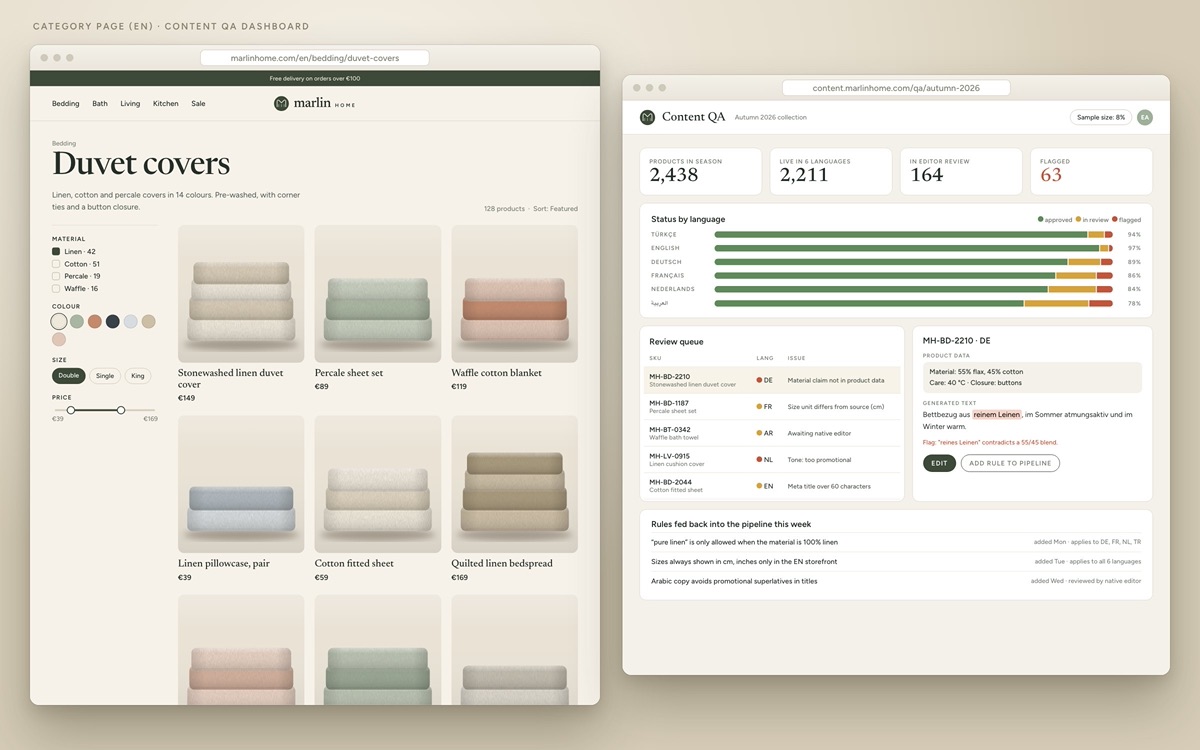Uncheck the Linen material filter
Screen dimensions: 1200x750
click(x=56, y=252)
